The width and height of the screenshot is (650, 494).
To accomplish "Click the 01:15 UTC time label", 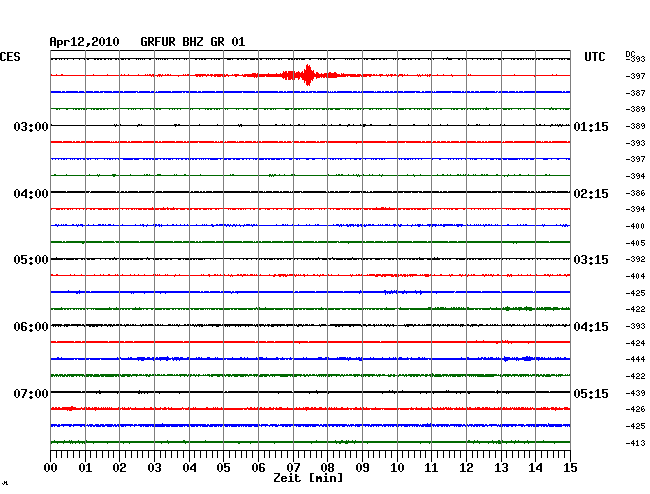I will point(591,126).
